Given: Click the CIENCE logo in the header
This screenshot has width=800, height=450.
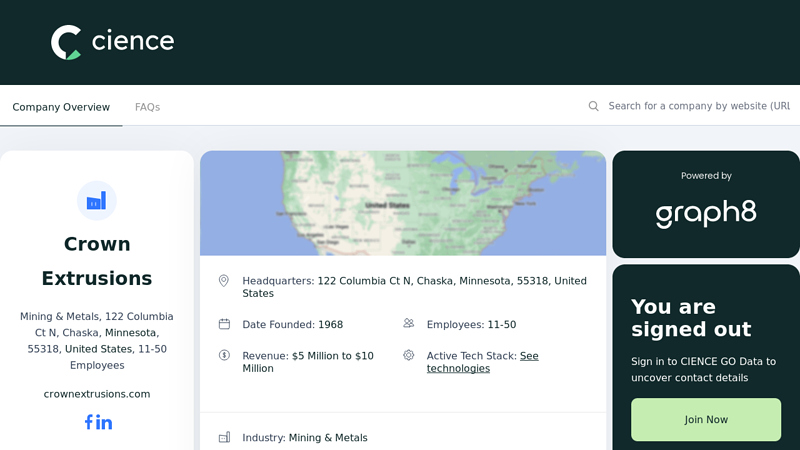Looking at the screenshot, I should (112, 42).
